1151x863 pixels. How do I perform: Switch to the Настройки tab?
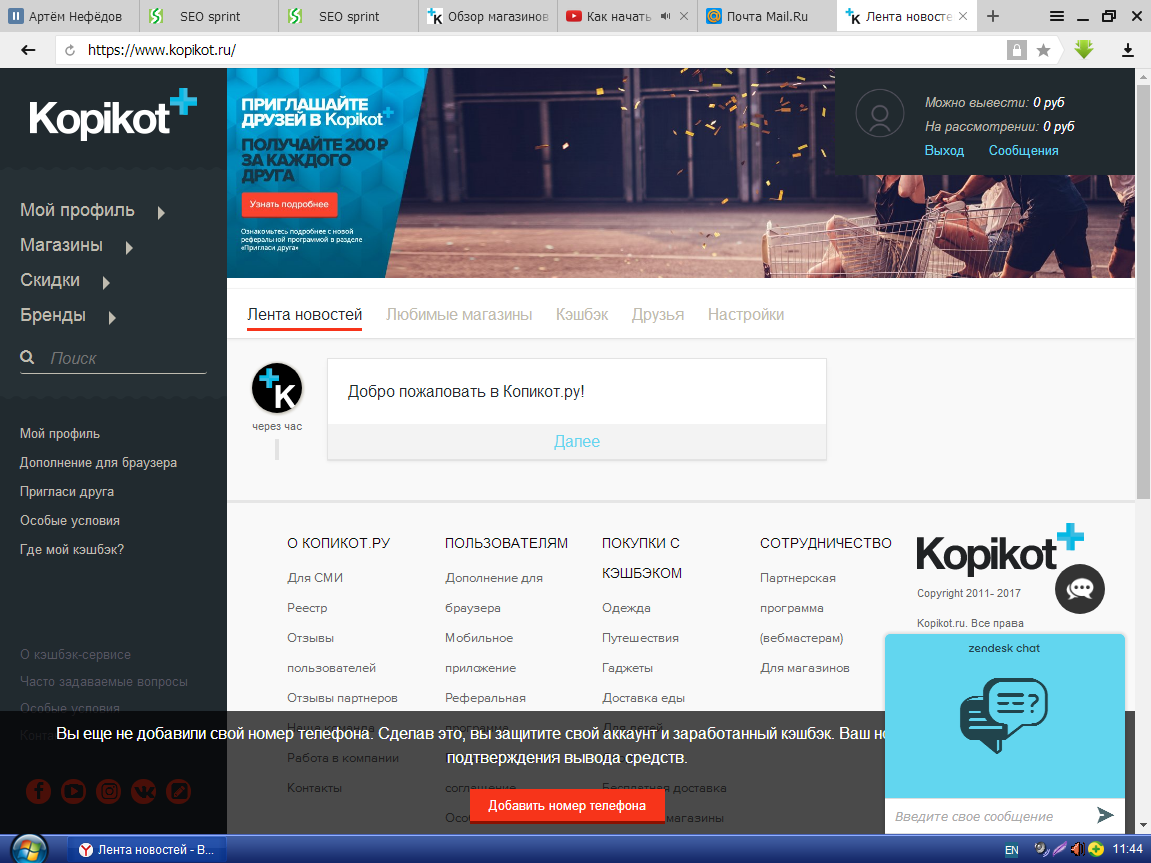[x=746, y=315]
